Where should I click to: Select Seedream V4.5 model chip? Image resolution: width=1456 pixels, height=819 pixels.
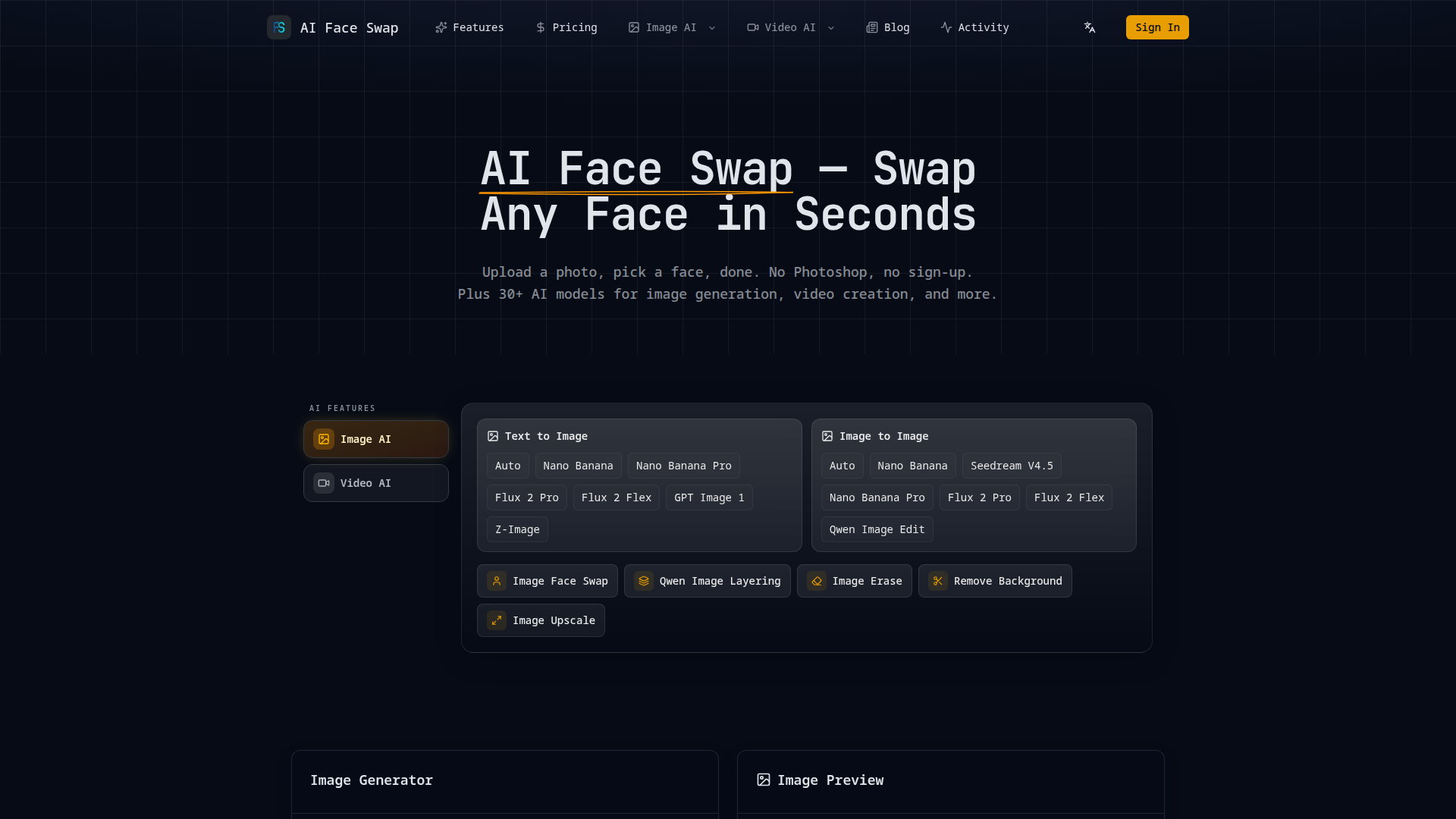pyautogui.click(x=1012, y=466)
